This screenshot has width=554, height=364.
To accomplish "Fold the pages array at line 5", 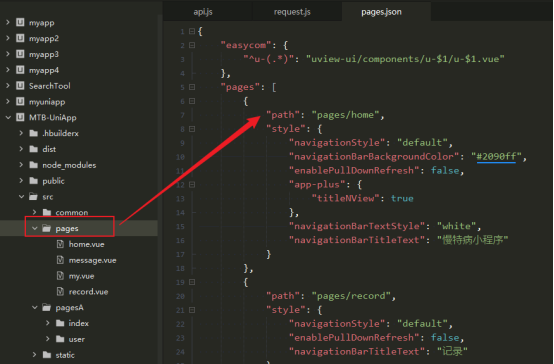I will coord(192,87).
